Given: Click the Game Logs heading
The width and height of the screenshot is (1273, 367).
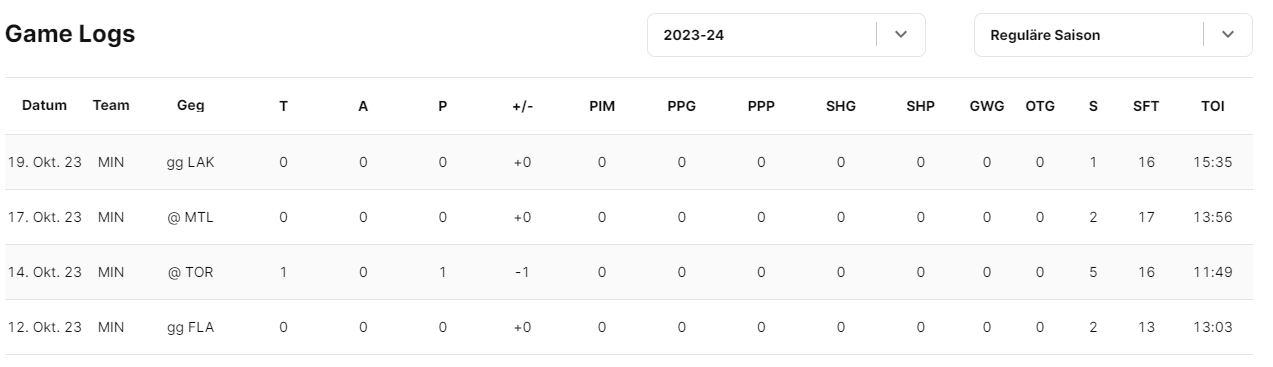Looking at the screenshot, I should [70, 34].
